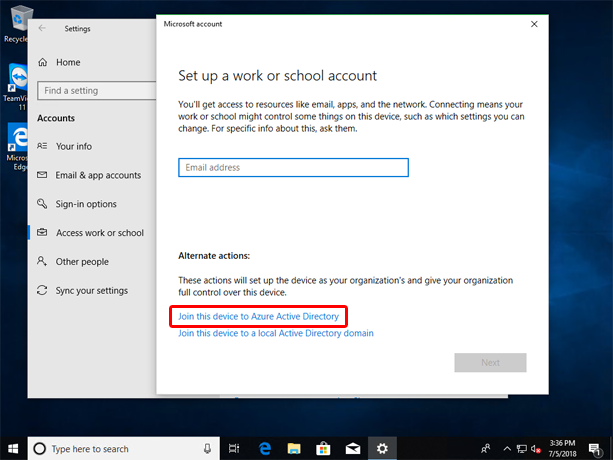Click Join this device to a local Active Directory domain
The image size is (613, 460).
pyautogui.click(x=276, y=333)
